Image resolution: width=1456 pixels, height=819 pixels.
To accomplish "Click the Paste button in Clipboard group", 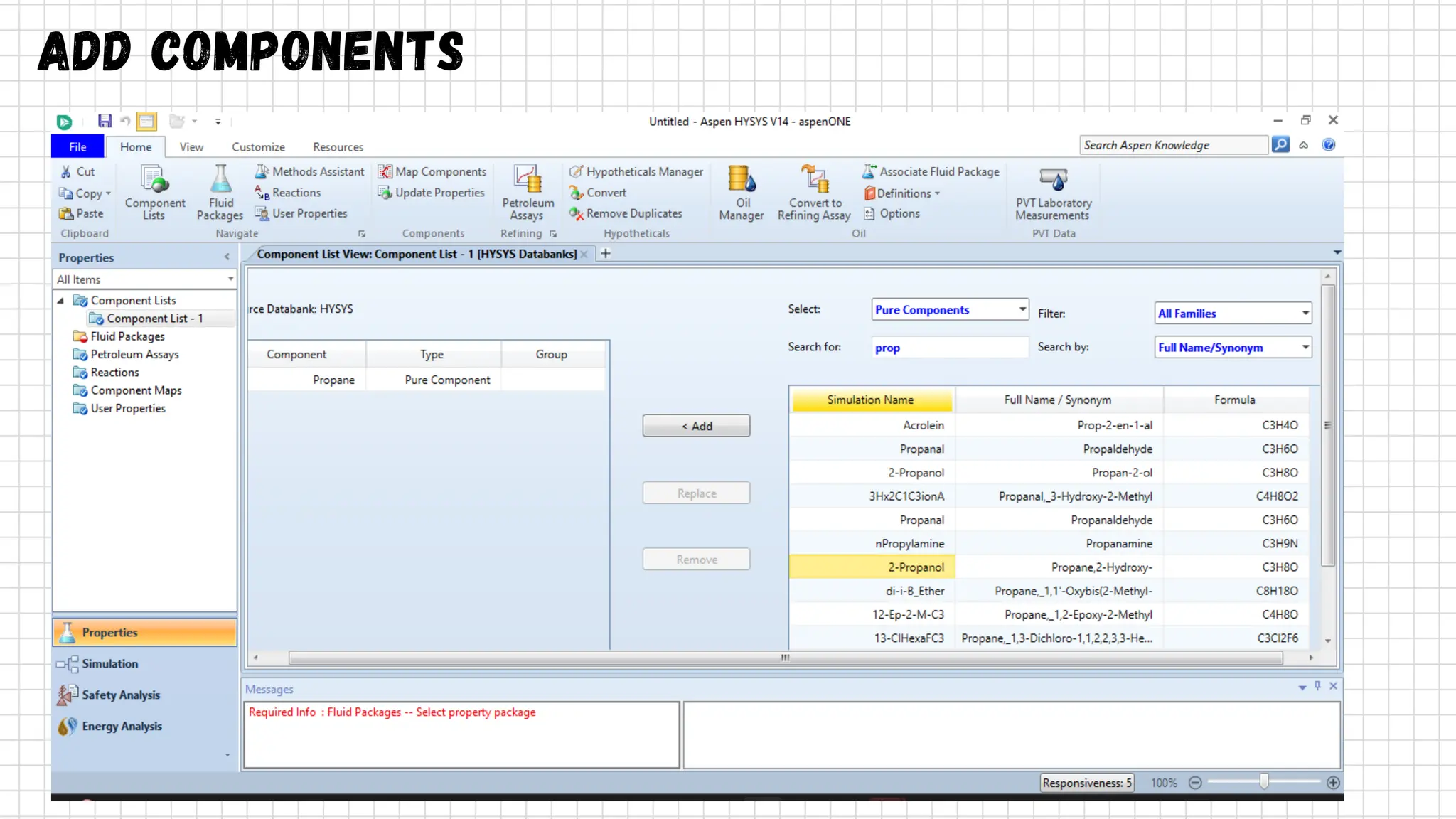I will pyautogui.click(x=81, y=213).
